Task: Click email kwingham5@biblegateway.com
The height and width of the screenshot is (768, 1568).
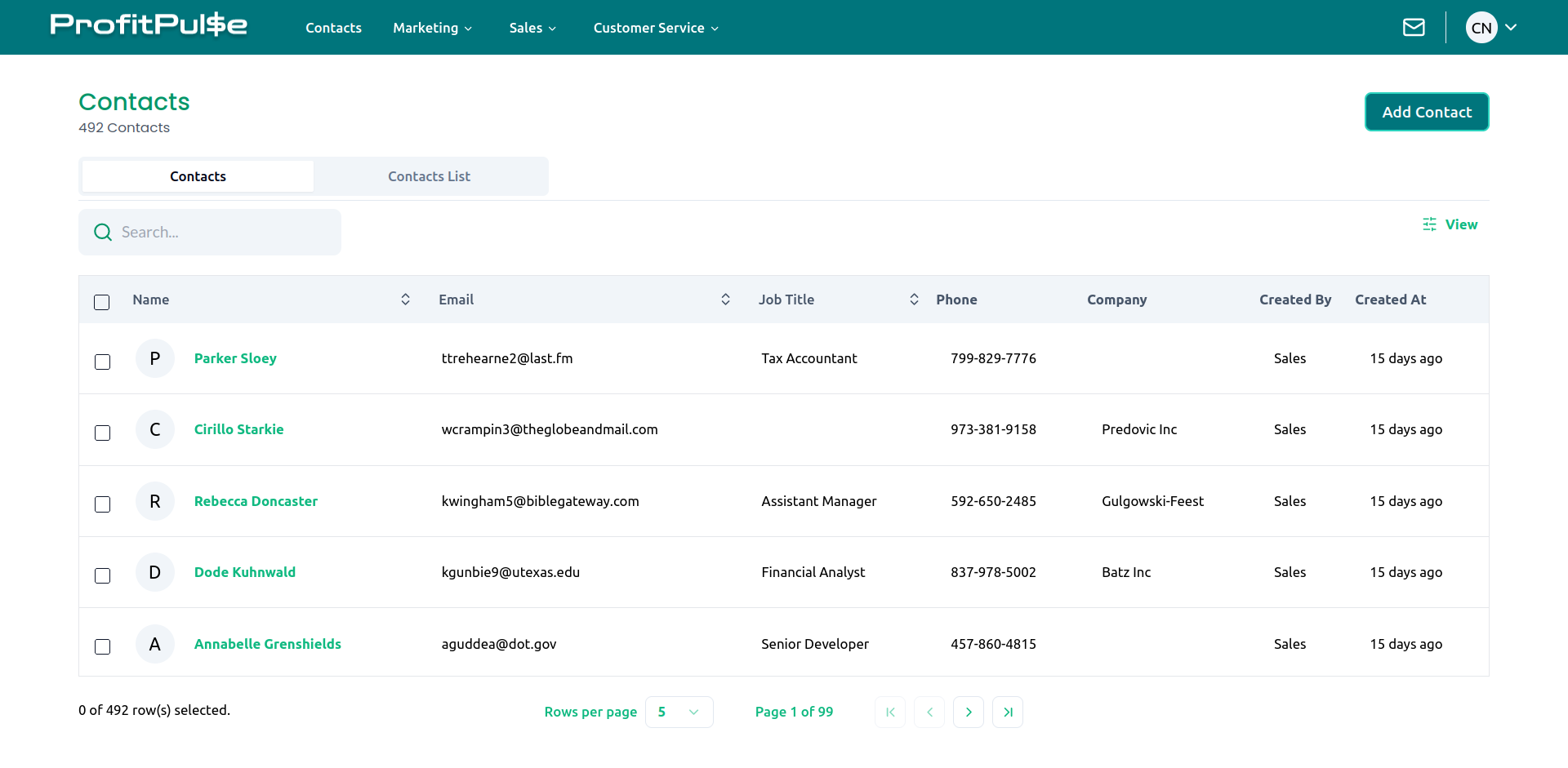Action: pyautogui.click(x=540, y=501)
